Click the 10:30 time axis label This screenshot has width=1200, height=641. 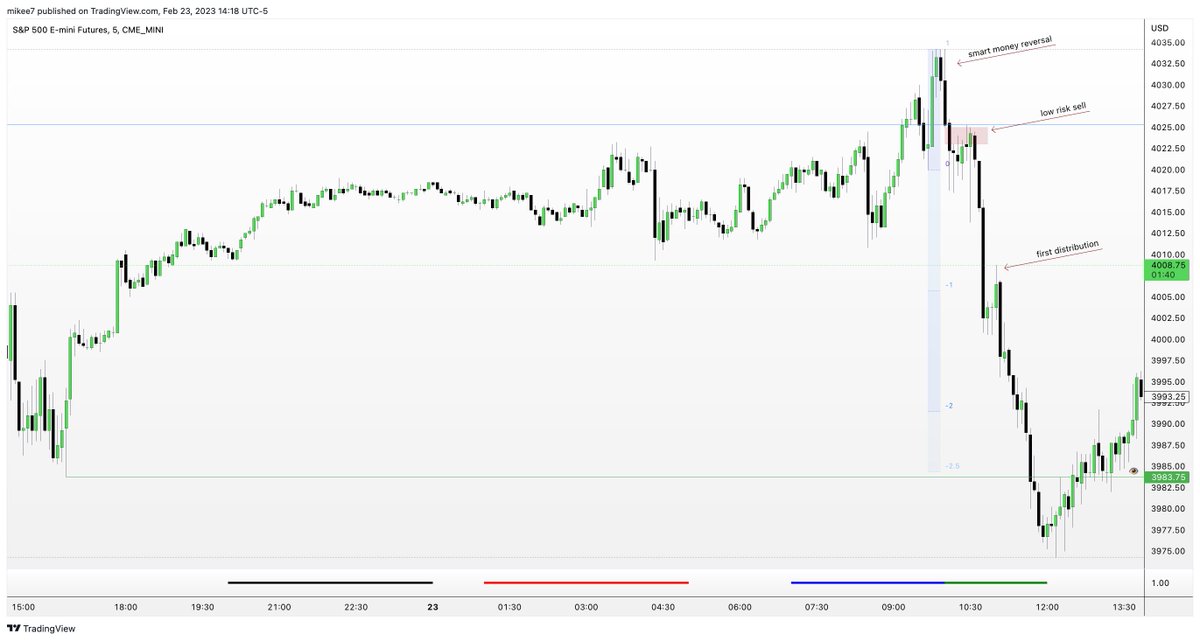point(970,607)
